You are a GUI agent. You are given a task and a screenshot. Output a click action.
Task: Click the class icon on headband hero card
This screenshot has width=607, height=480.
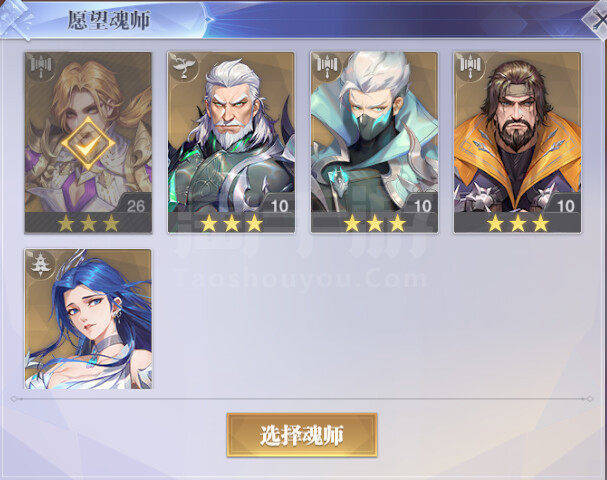click(470, 67)
